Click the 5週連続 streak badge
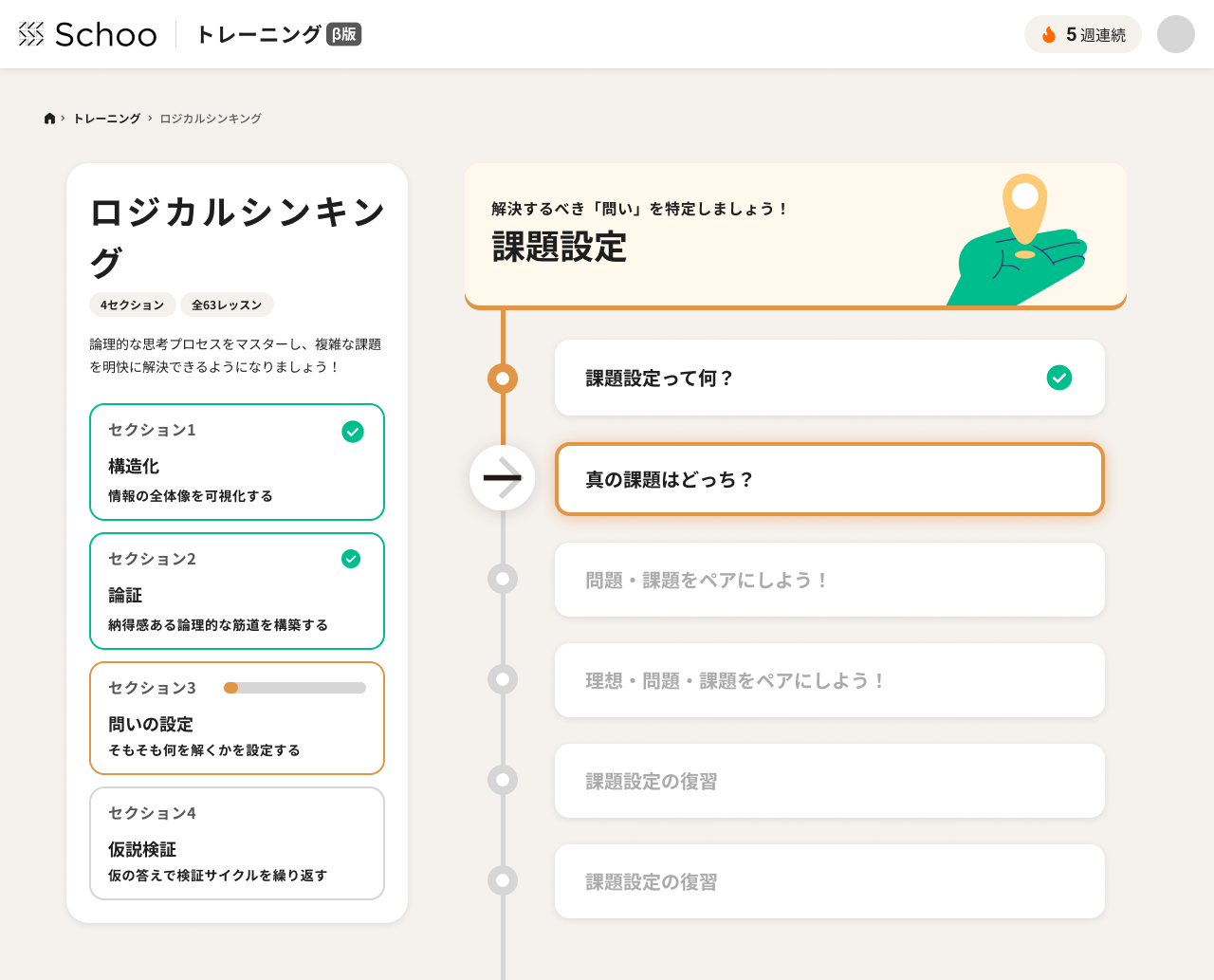This screenshot has width=1214, height=980. tap(1082, 35)
